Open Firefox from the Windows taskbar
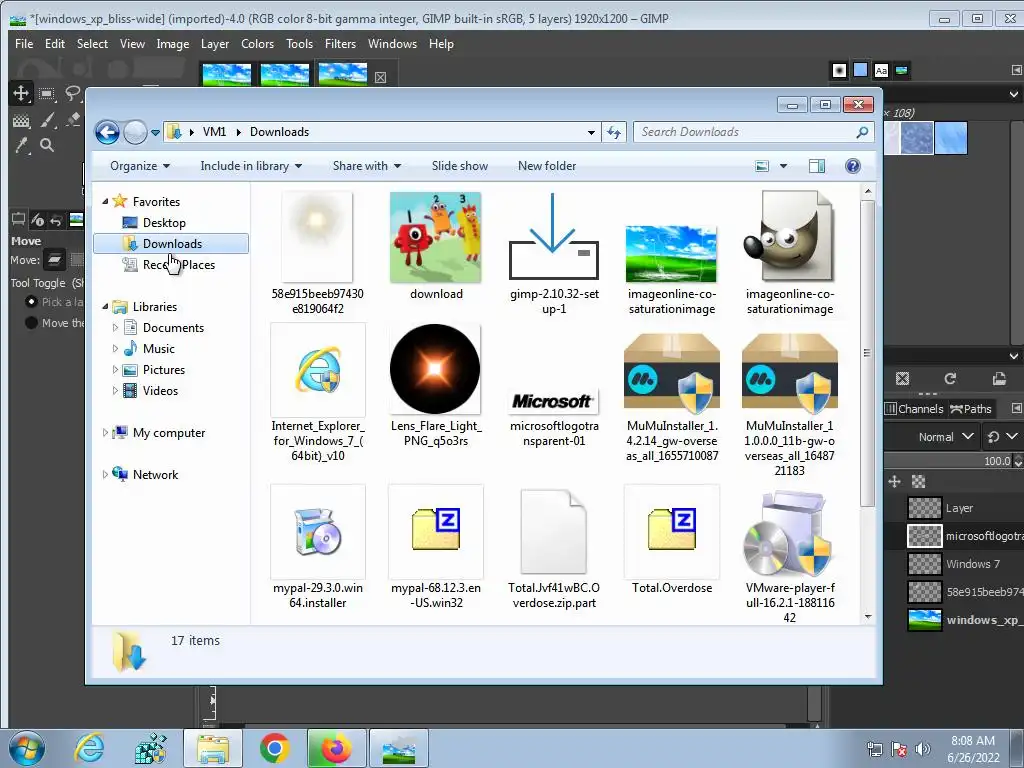This screenshot has width=1024, height=768. [336, 748]
